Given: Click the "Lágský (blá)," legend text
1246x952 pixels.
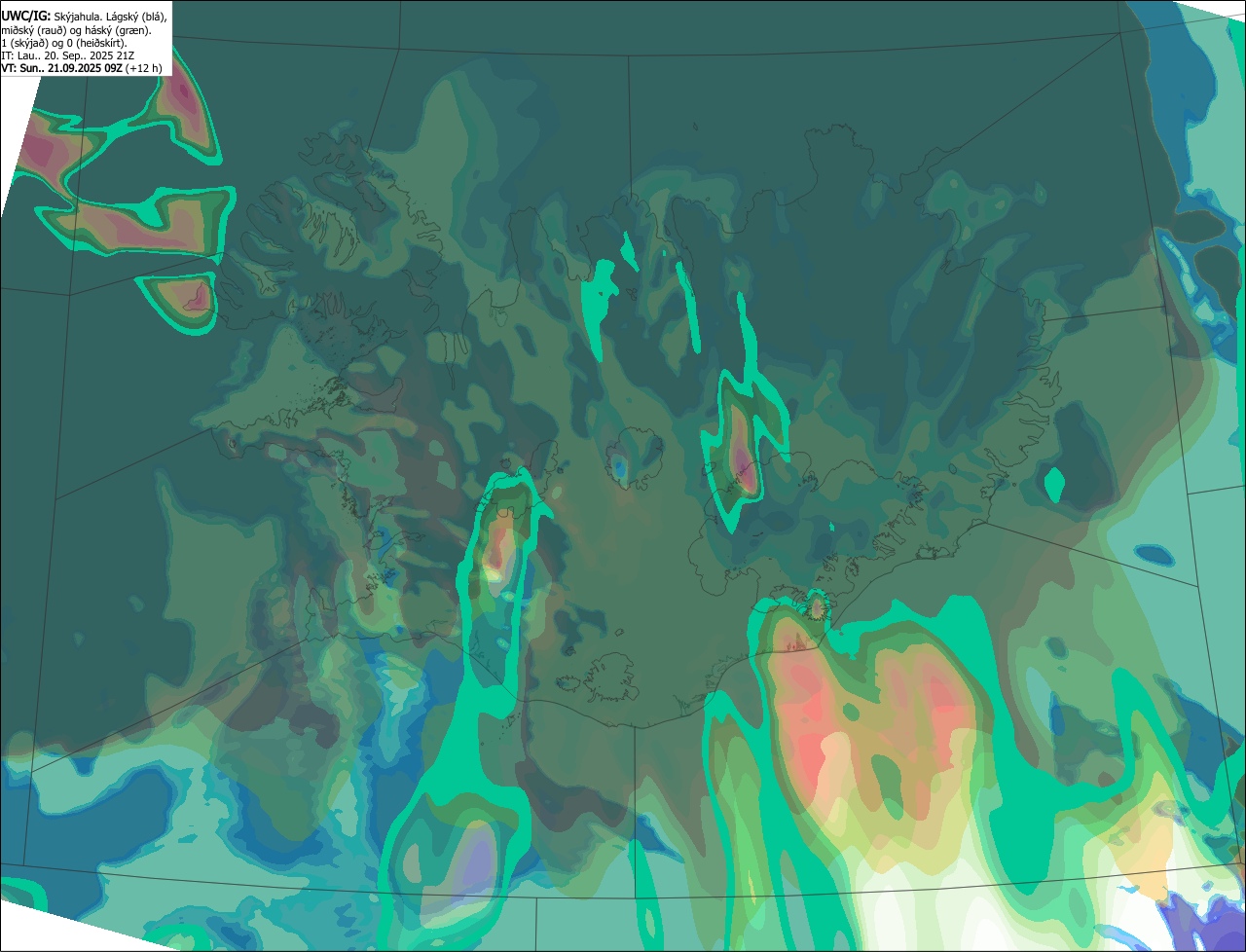Looking at the screenshot, I should pos(136,18).
